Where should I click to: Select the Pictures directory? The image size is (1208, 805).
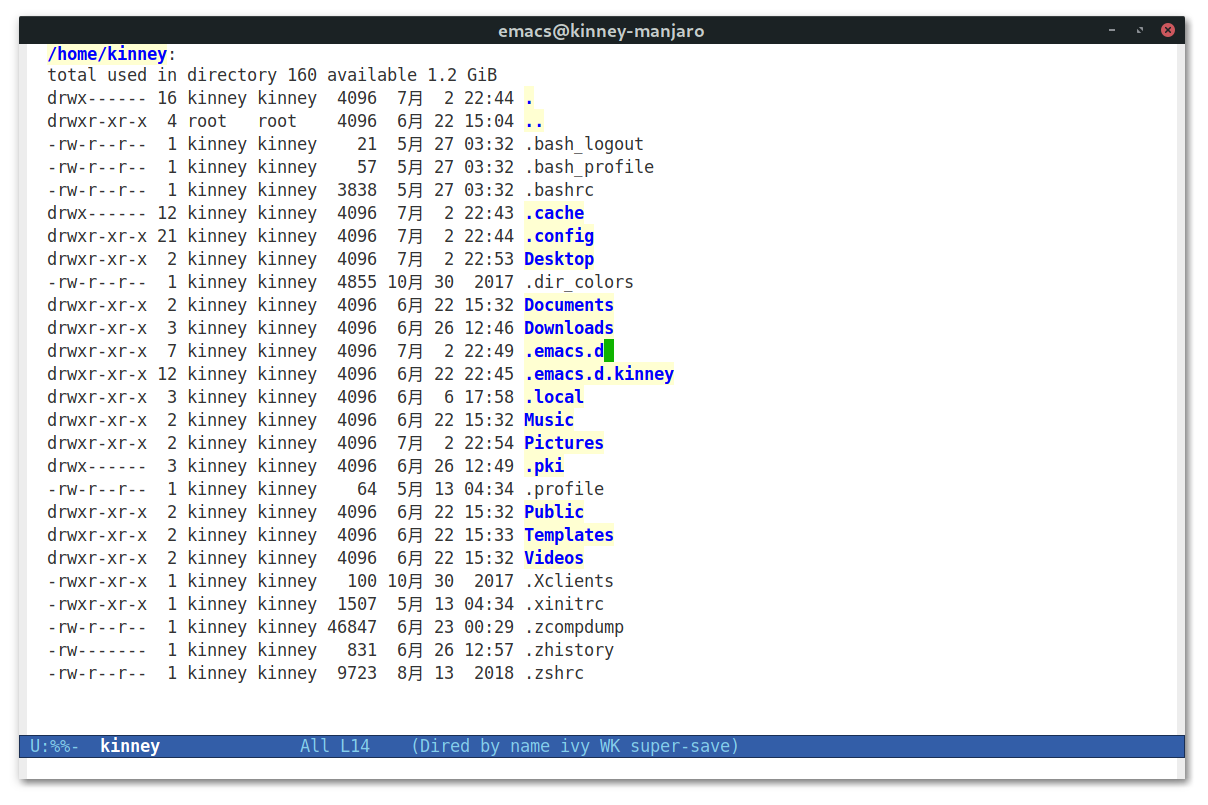[x=563, y=443]
